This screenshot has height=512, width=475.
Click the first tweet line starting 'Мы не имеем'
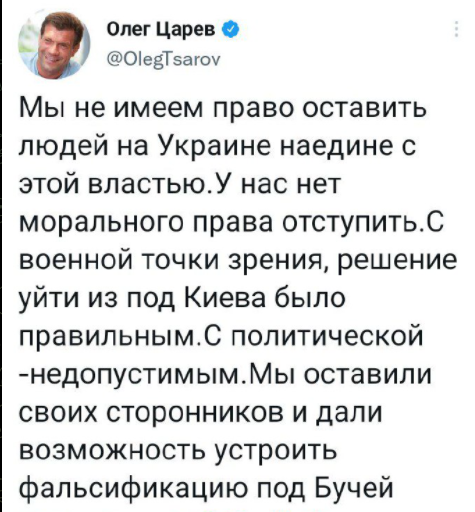coord(223,109)
